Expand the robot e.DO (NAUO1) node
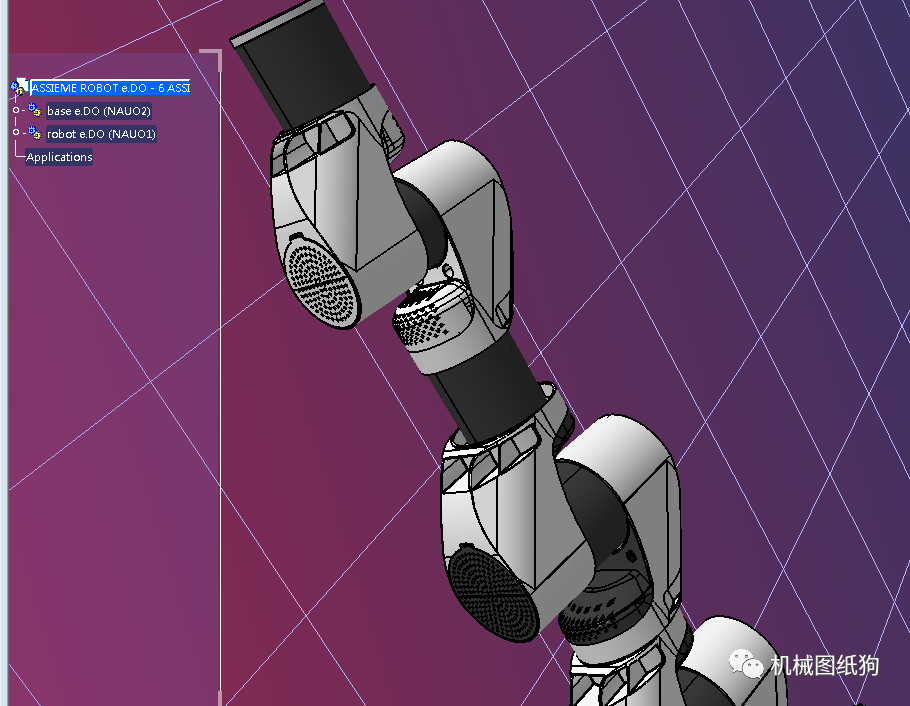The image size is (910, 706). click(16, 132)
